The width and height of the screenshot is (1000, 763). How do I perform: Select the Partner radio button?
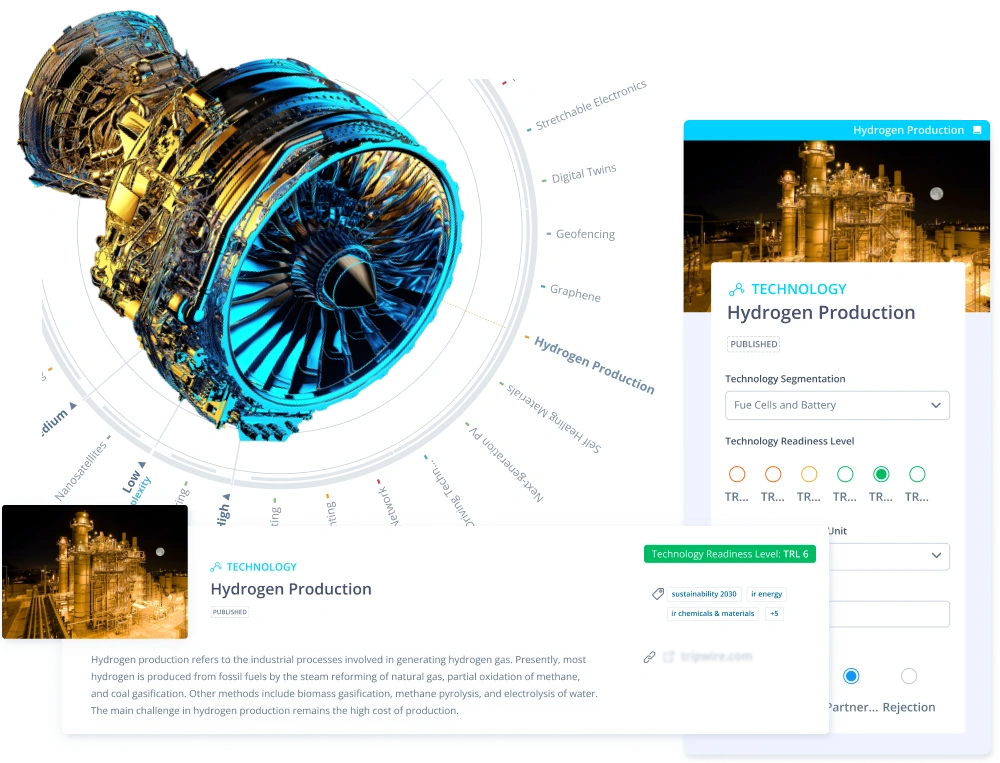pyautogui.click(x=851, y=676)
